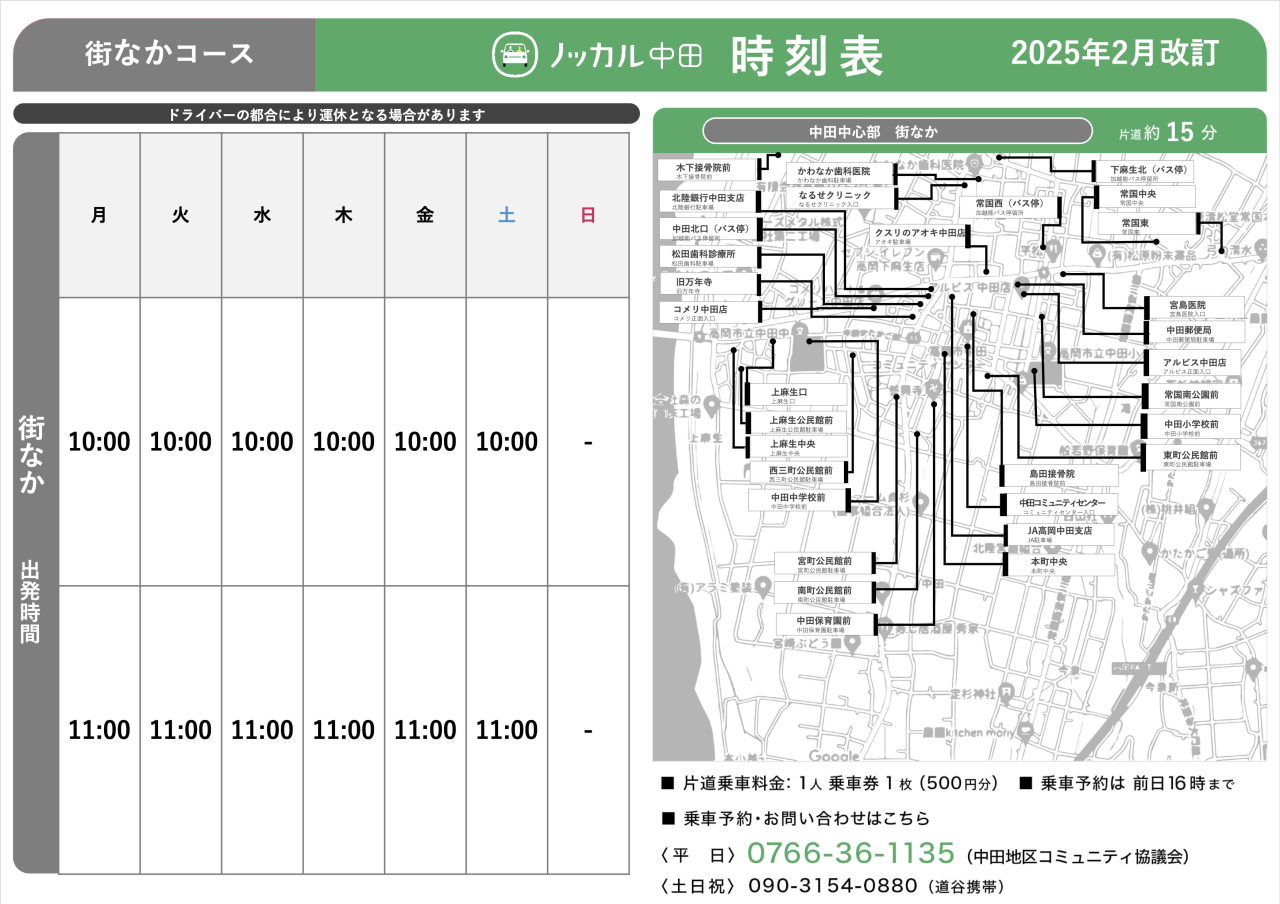Select the 中田中心部 街なか map title pill

[x=897, y=131]
